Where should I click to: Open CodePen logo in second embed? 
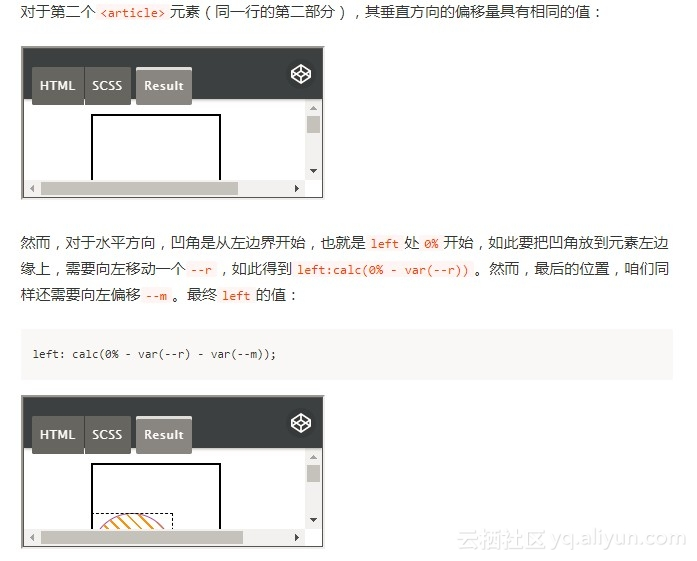coord(301,423)
